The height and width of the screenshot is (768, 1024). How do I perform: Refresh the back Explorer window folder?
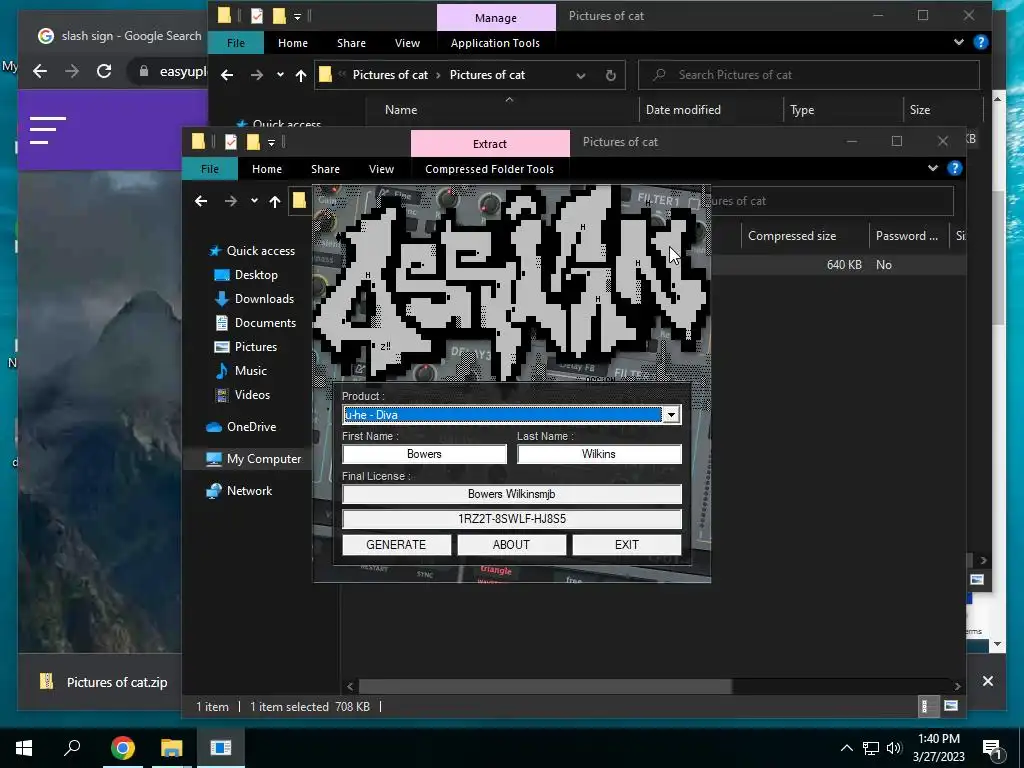tap(611, 75)
